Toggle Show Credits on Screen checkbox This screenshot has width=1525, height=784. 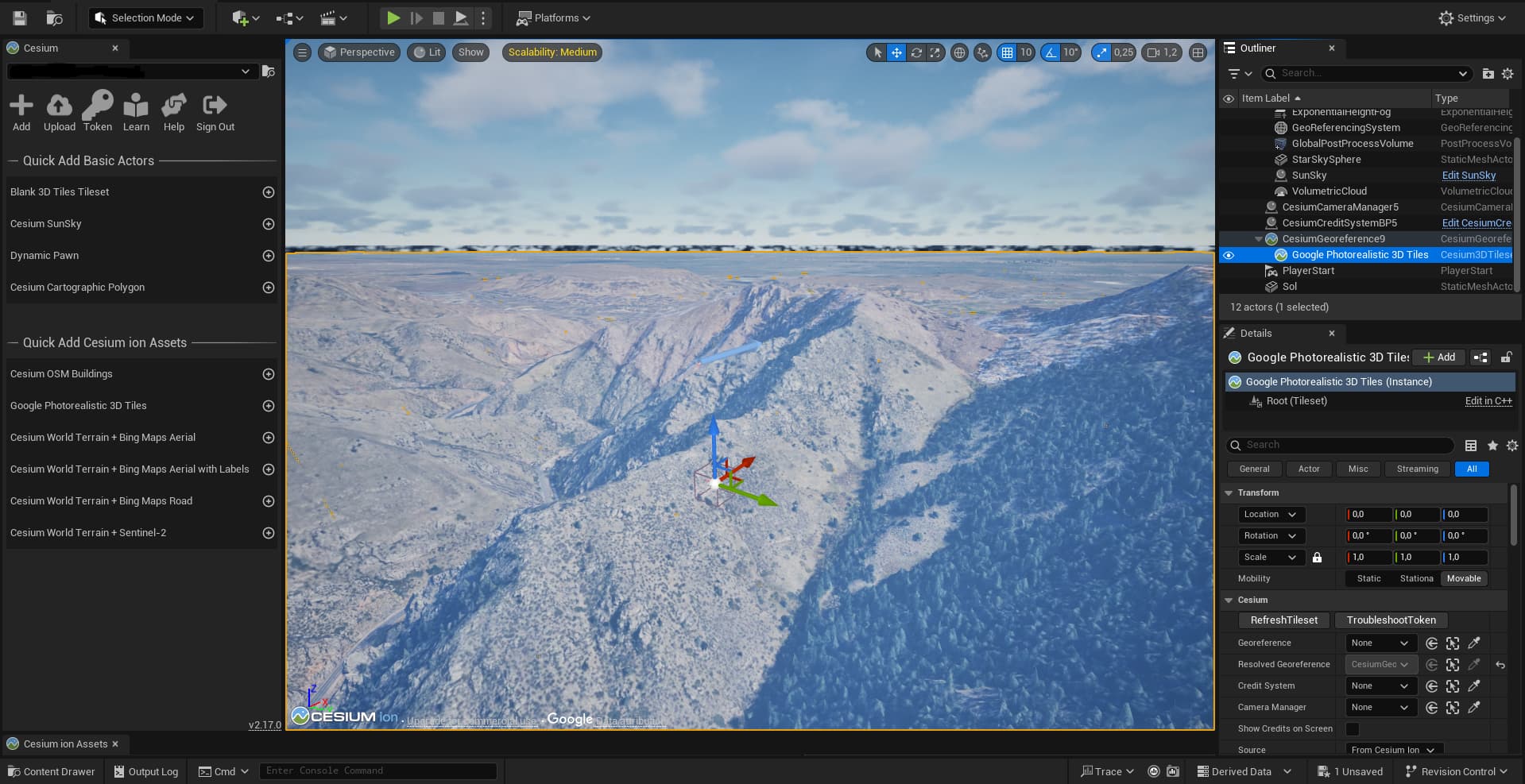click(x=1353, y=729)
